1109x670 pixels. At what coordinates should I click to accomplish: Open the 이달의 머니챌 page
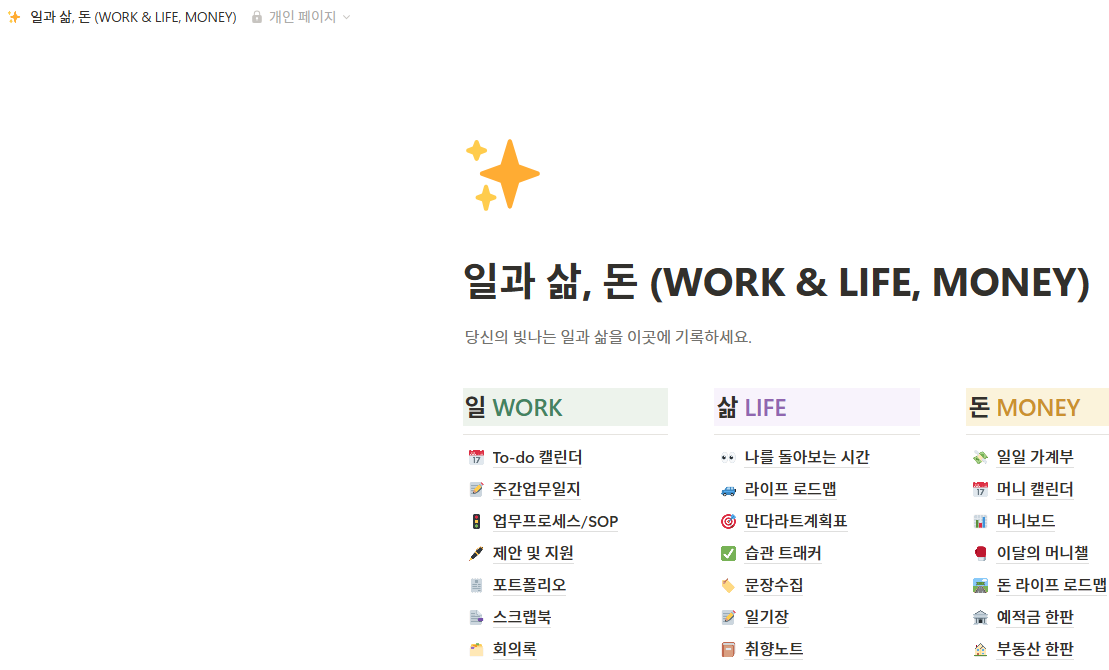(1043, 553)
